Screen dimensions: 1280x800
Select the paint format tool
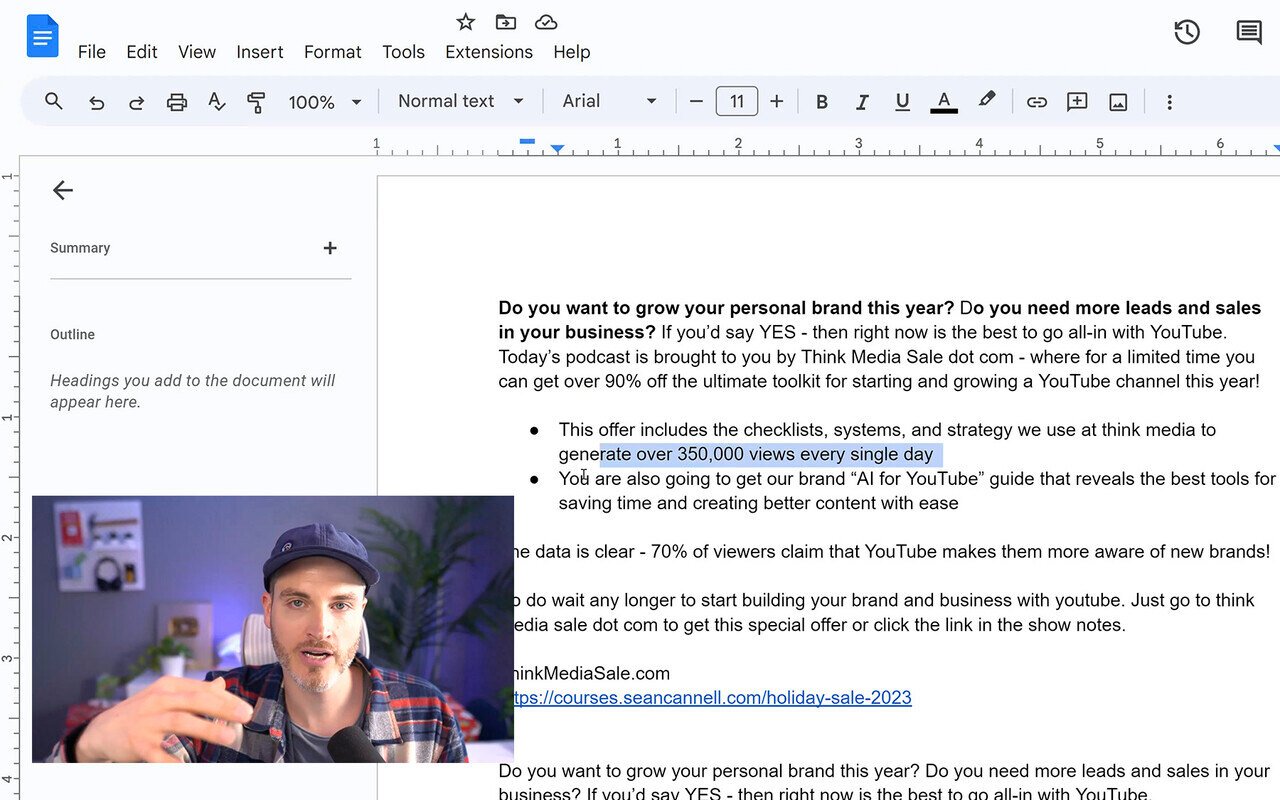256,102
